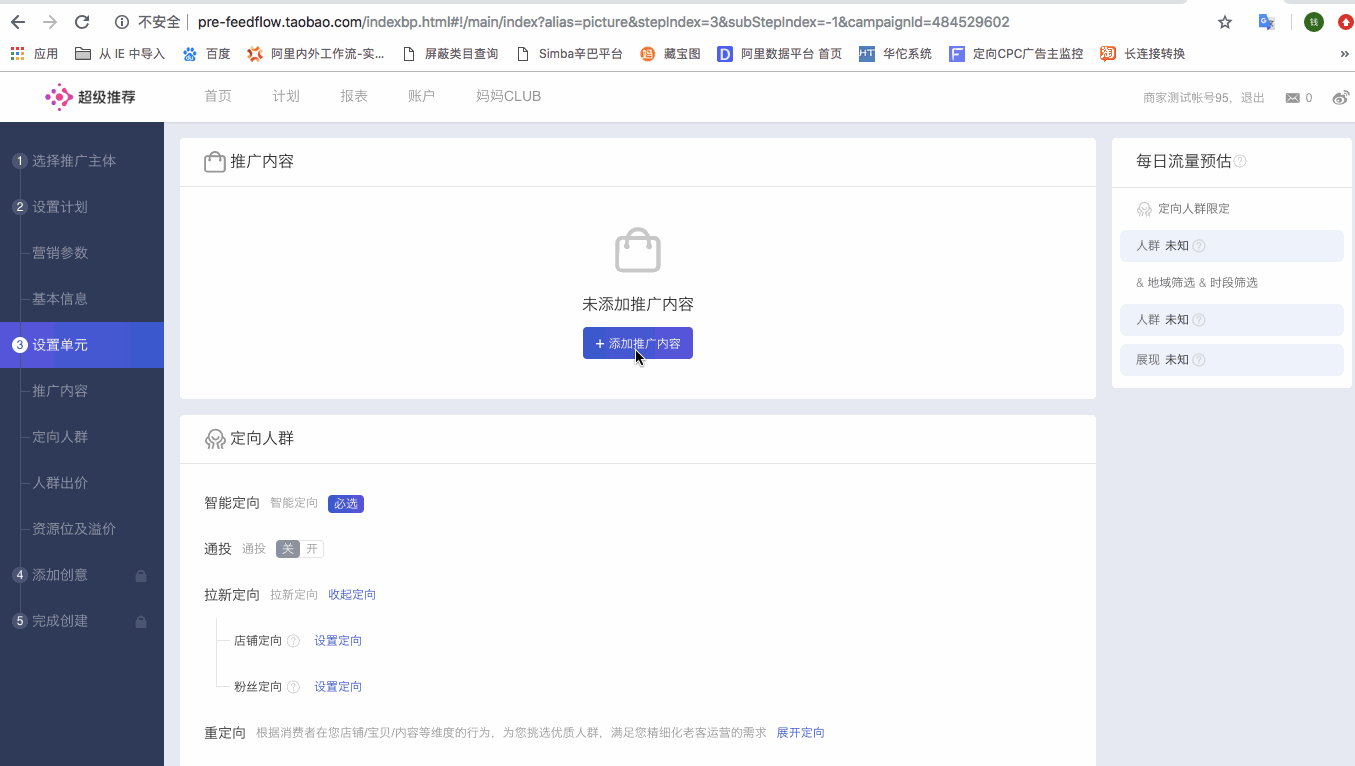
Task: Turn on the 通投 switch
Action: pos(312,549)
